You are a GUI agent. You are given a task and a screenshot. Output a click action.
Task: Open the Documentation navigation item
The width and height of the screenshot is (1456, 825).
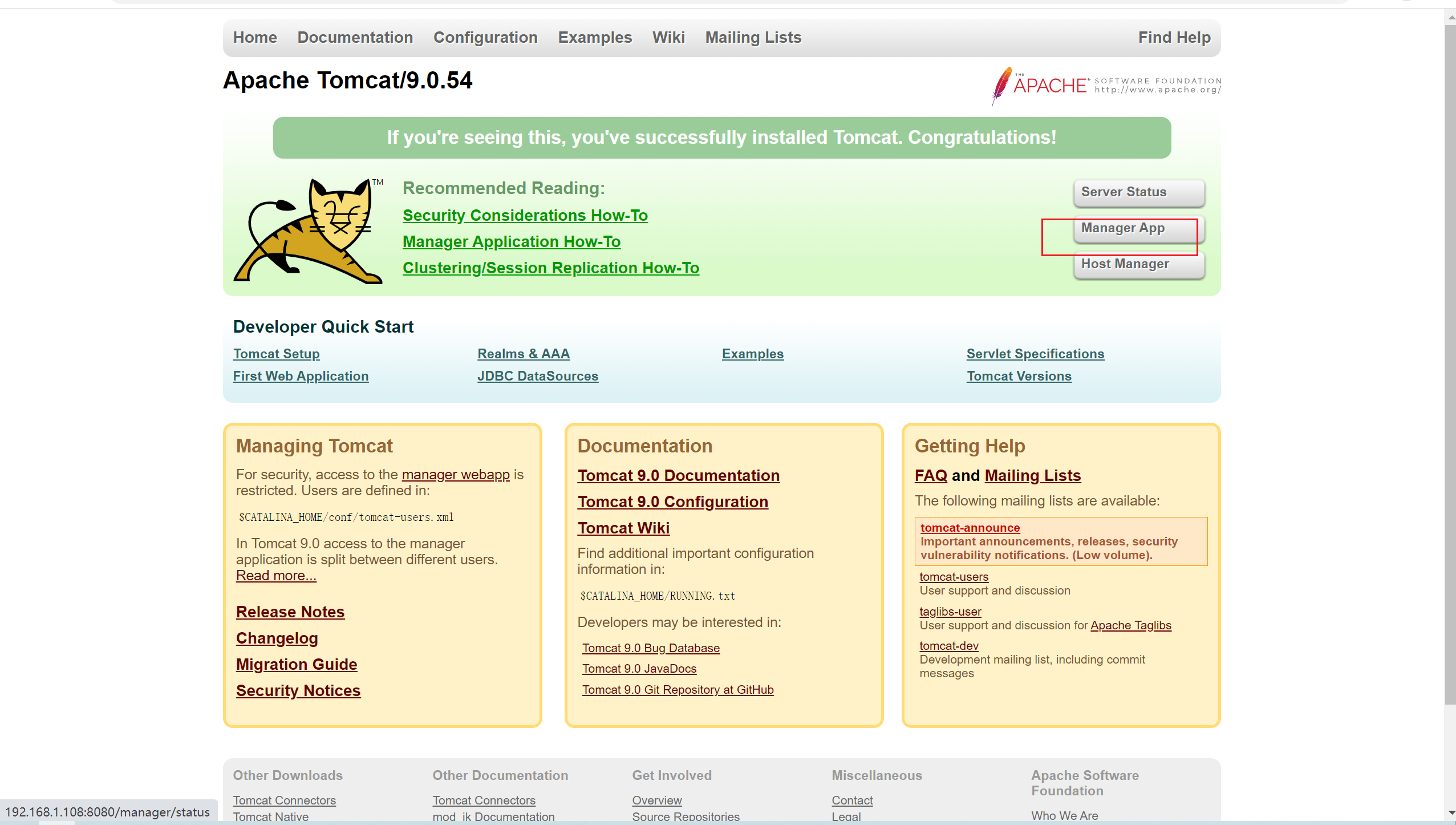point(355,38)
